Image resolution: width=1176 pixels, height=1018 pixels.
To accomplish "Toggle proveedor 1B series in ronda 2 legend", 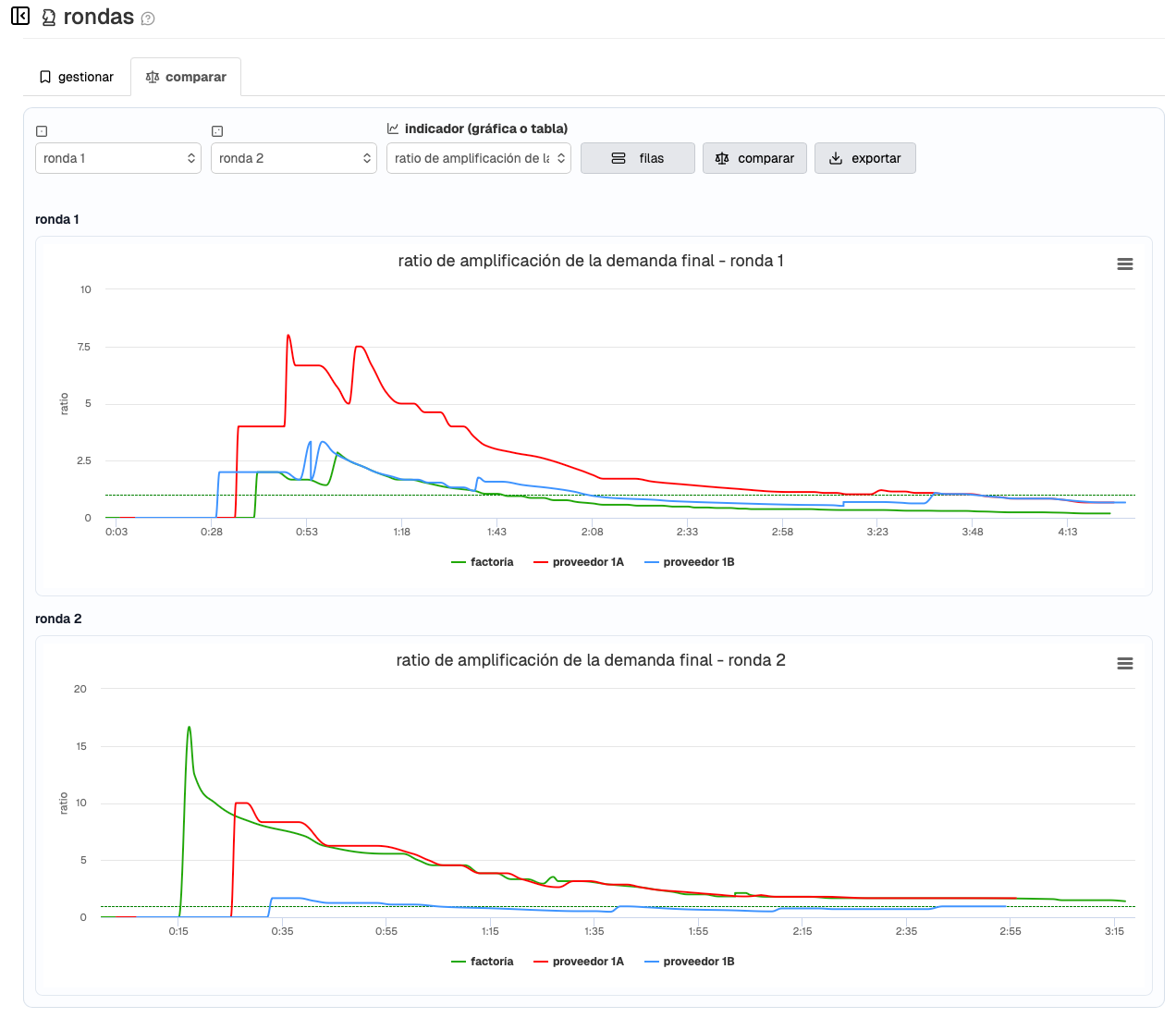I will [x=690, y=962].
